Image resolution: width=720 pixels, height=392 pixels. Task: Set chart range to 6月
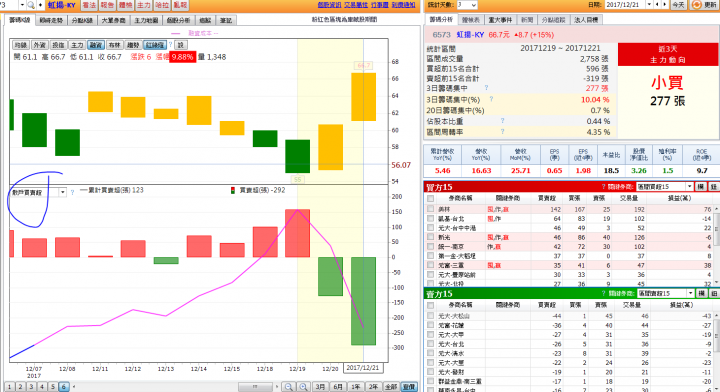(x=338, y=387)
